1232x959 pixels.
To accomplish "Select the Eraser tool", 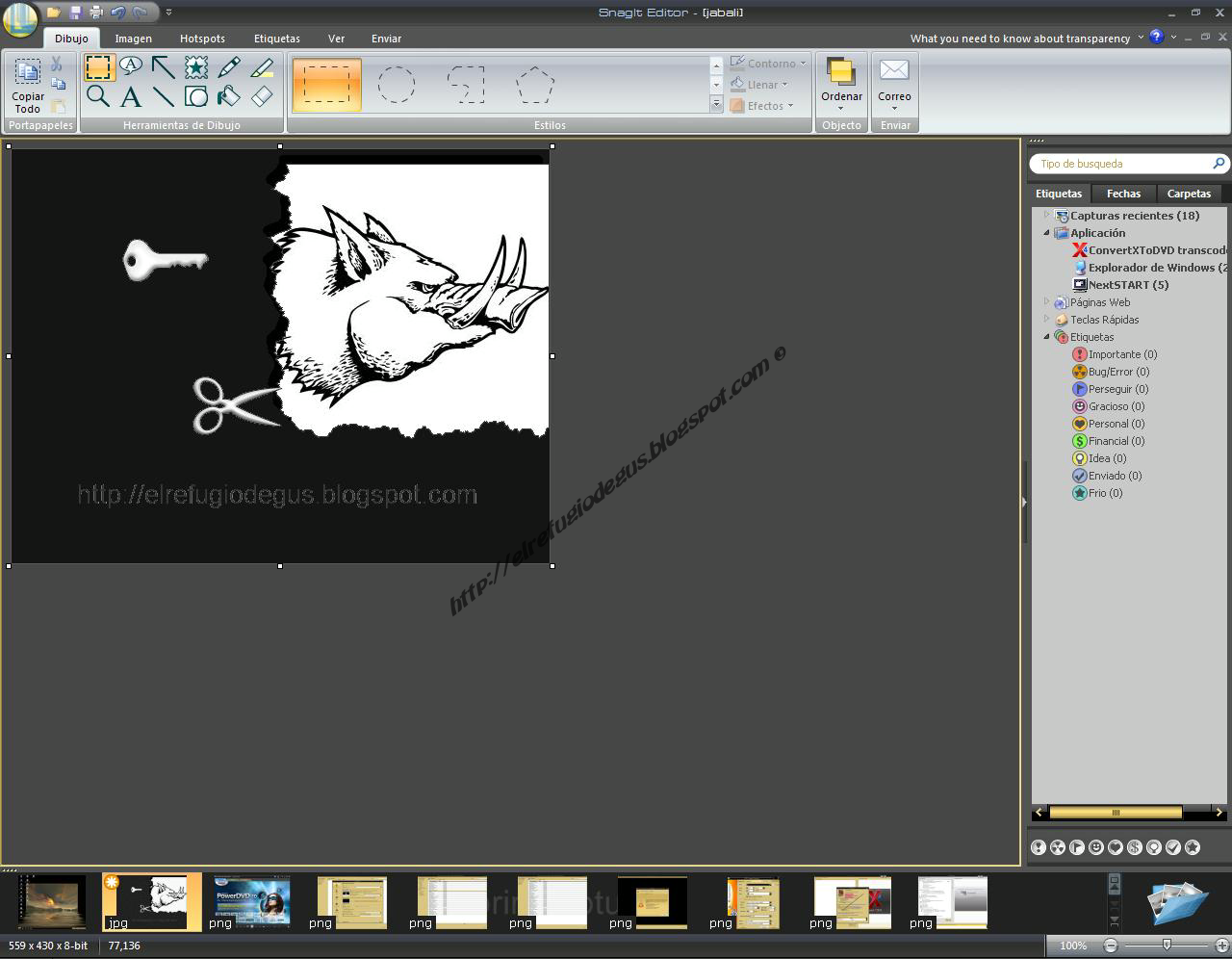I will (x=262, y=95).
